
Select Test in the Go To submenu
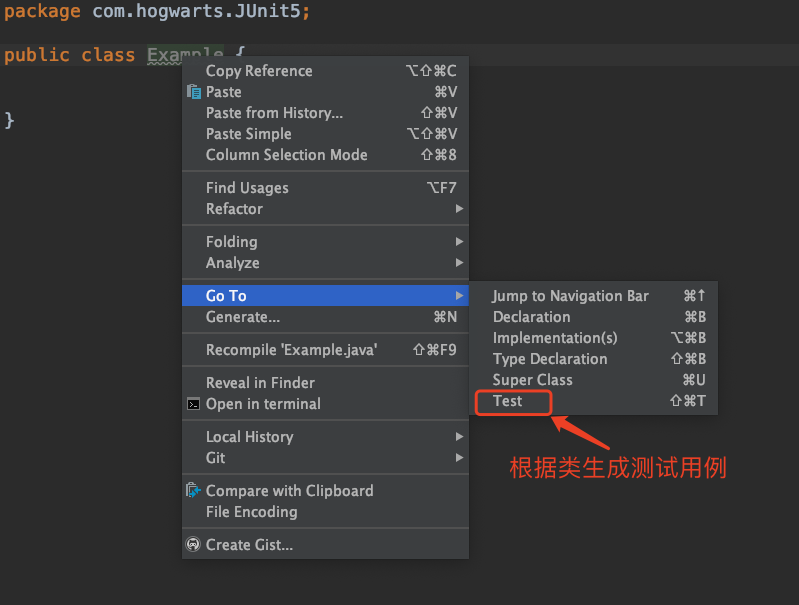click(508, 401)
